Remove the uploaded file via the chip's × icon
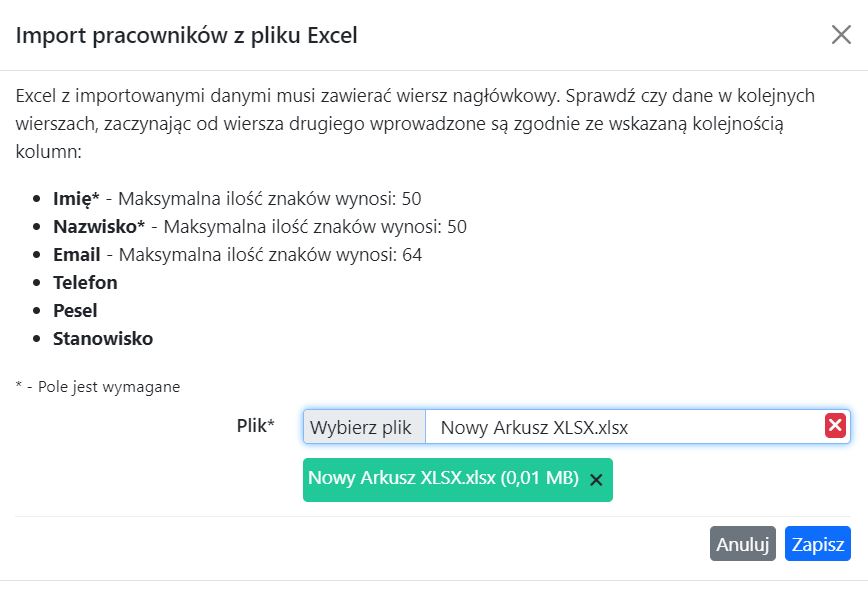Viewport: 868px width, 604px height. 595,480
